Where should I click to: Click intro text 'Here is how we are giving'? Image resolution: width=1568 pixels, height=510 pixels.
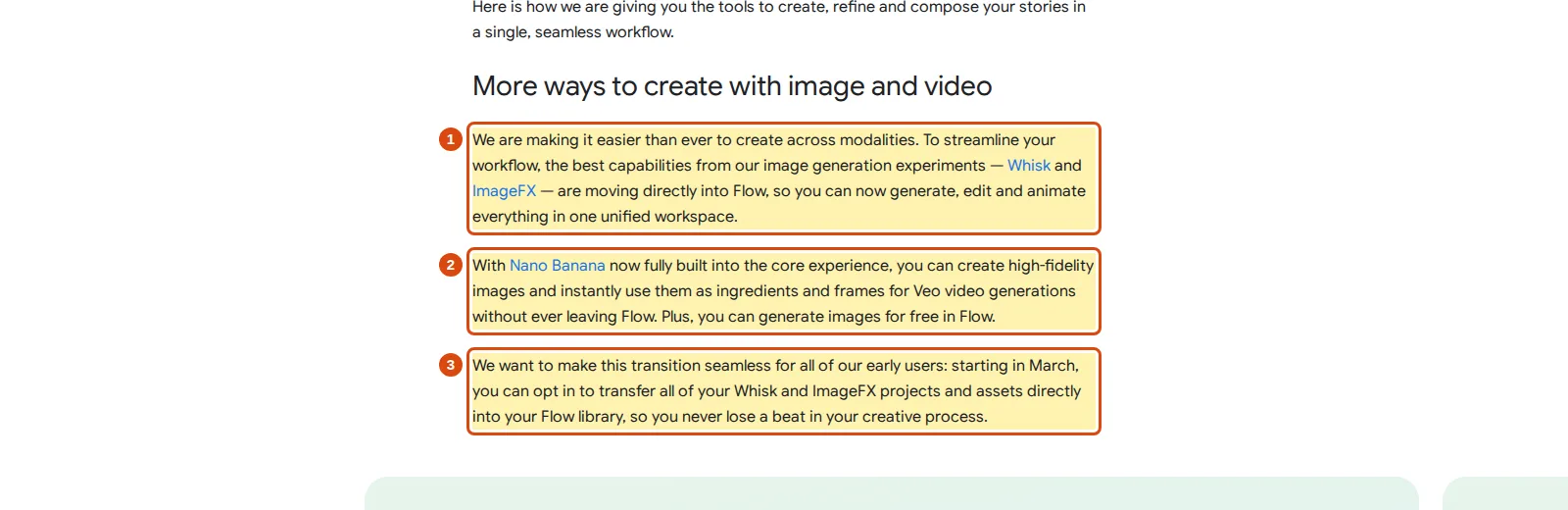pyautogui.click(x=779, y=20)
